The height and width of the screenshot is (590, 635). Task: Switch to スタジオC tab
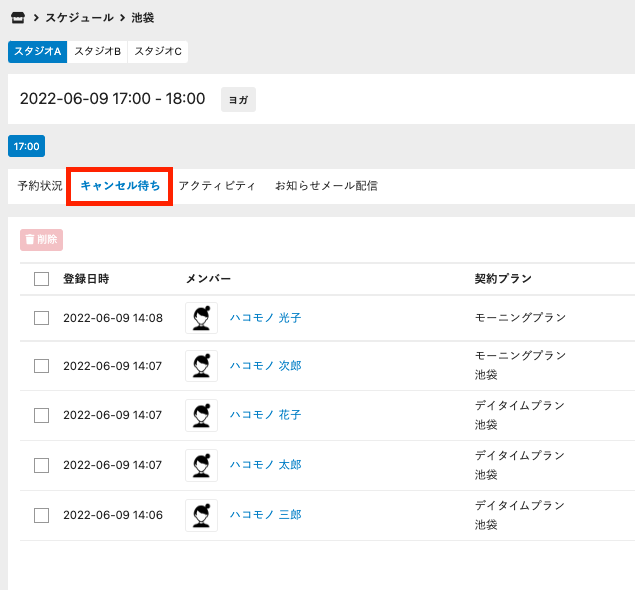click(x=158, y=52)
